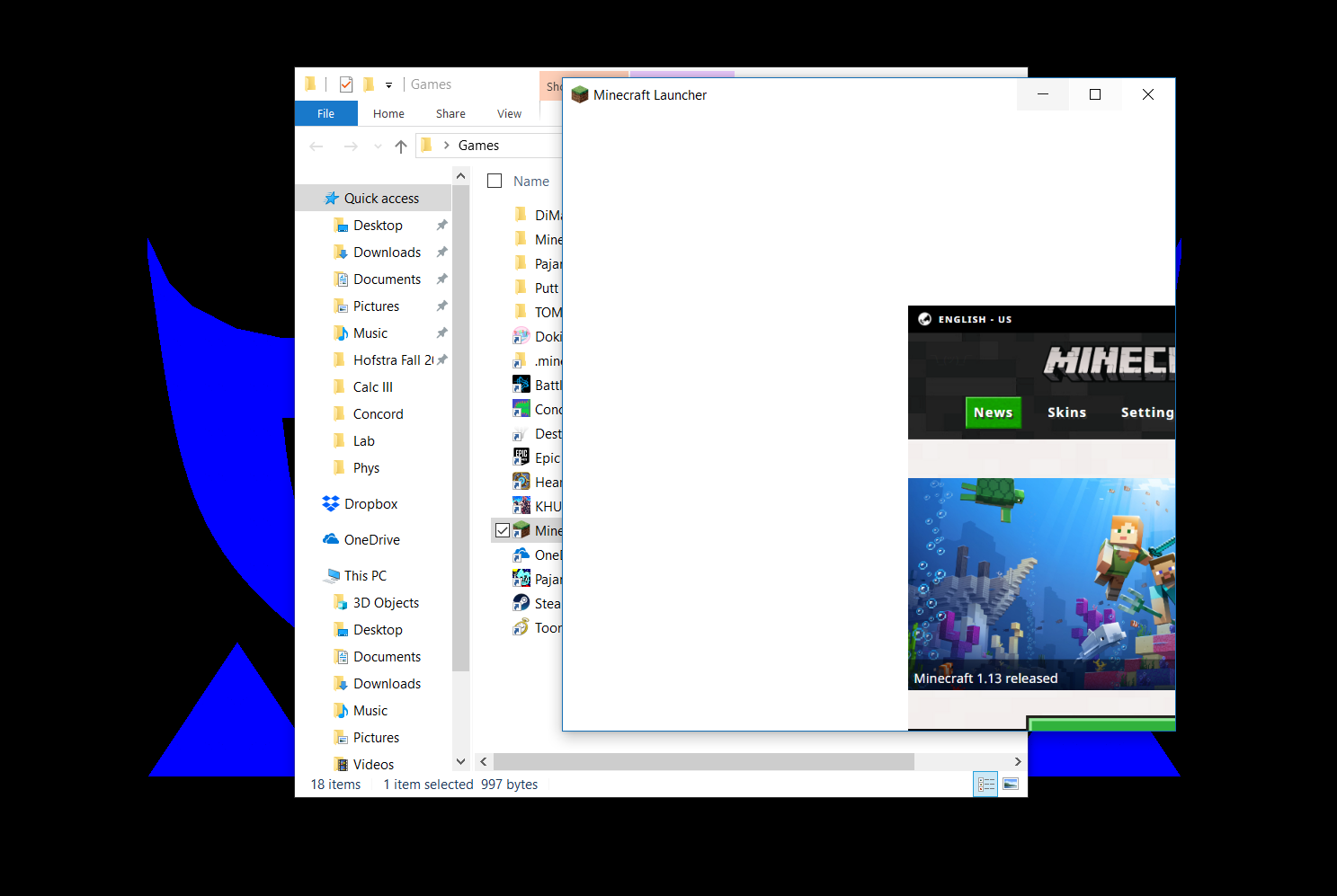1337x896 pixels.
Task: Click the grass block icon in Minecraft Launcher title bar
Action: (580, 94)
